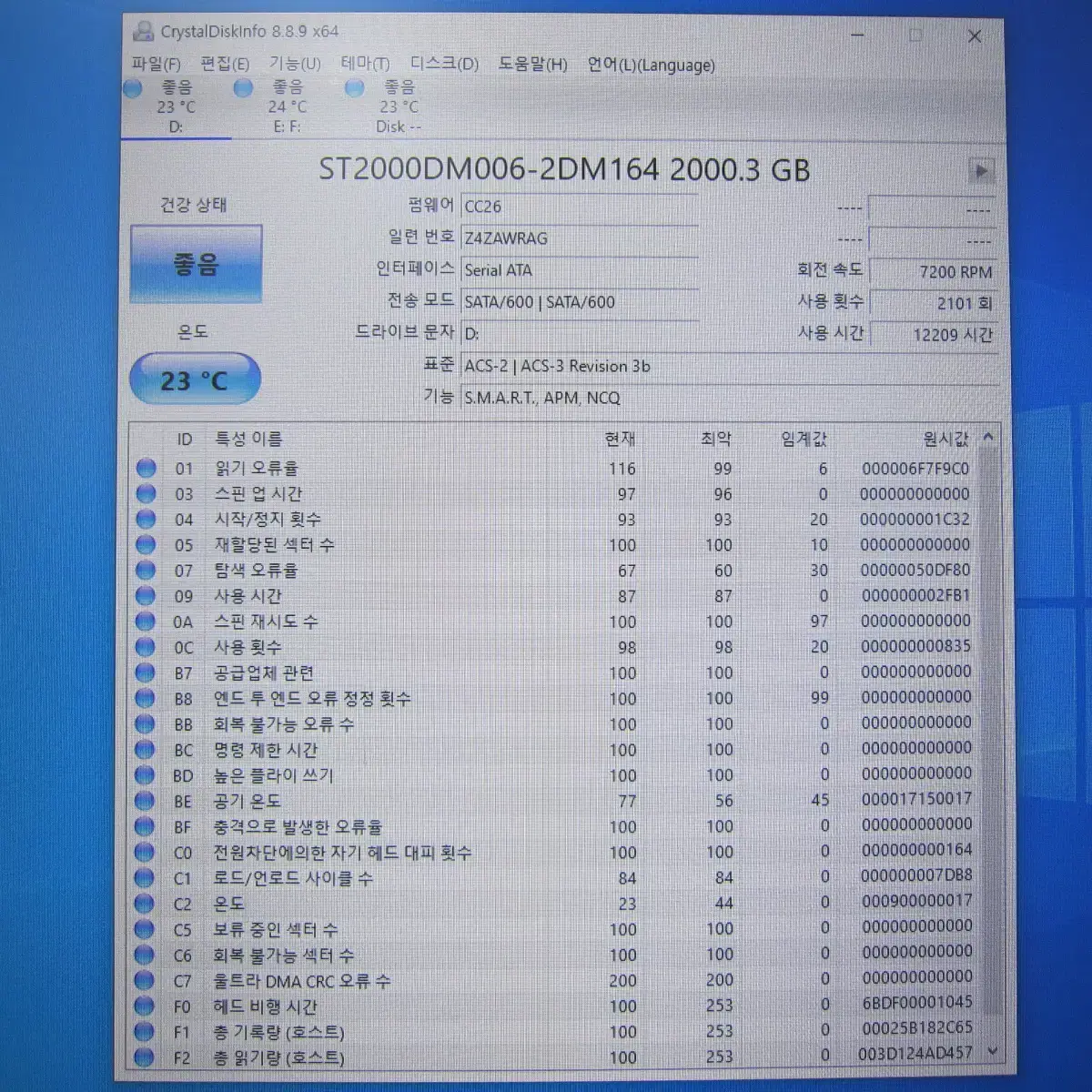Image resolution: width=1092 pixels, height=1092 pixels.
Task: Click the status icon for 충격으로 발생한 오류율
Action: click(x=146, y=826)
